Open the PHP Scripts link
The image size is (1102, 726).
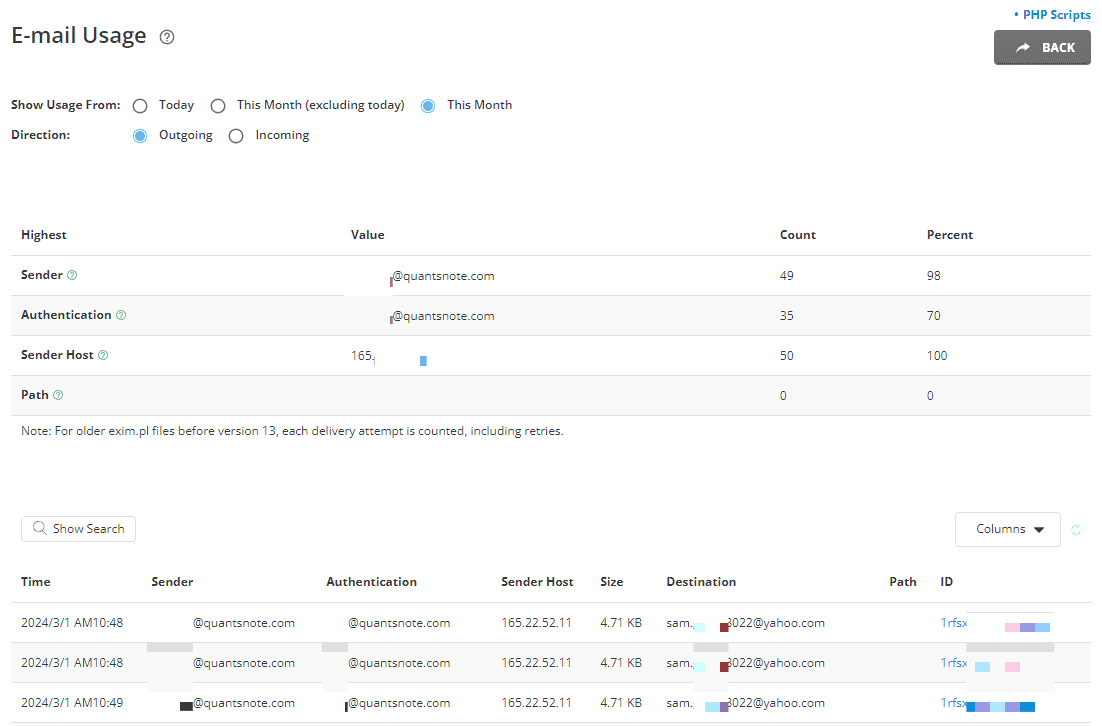1056,15
